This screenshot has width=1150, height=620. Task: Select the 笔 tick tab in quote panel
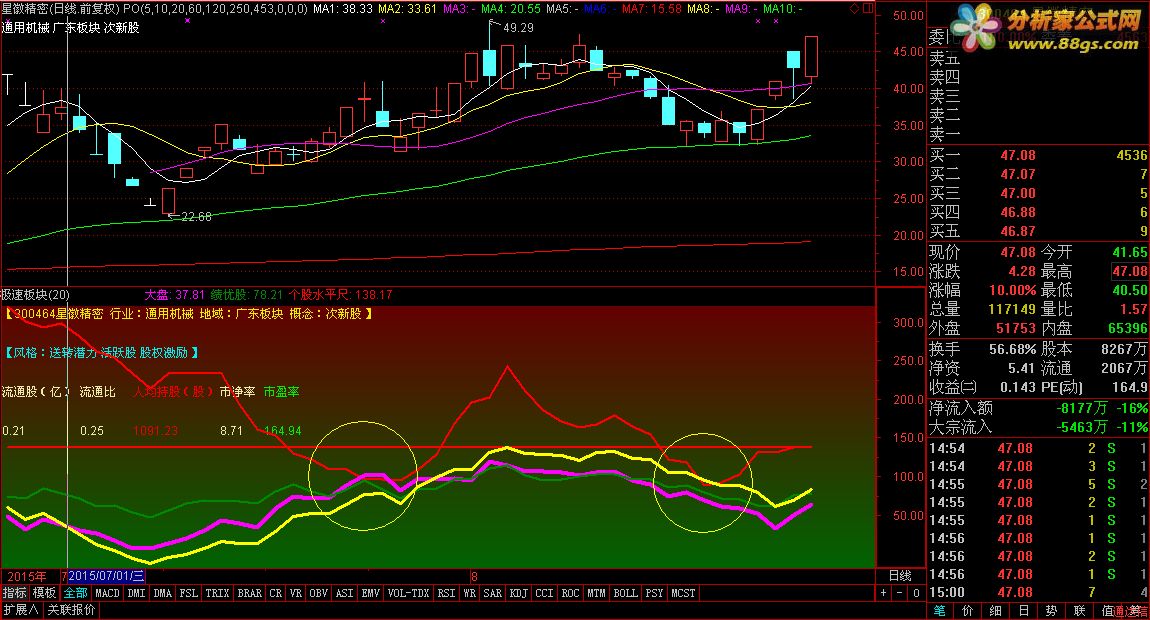[940, 610]
